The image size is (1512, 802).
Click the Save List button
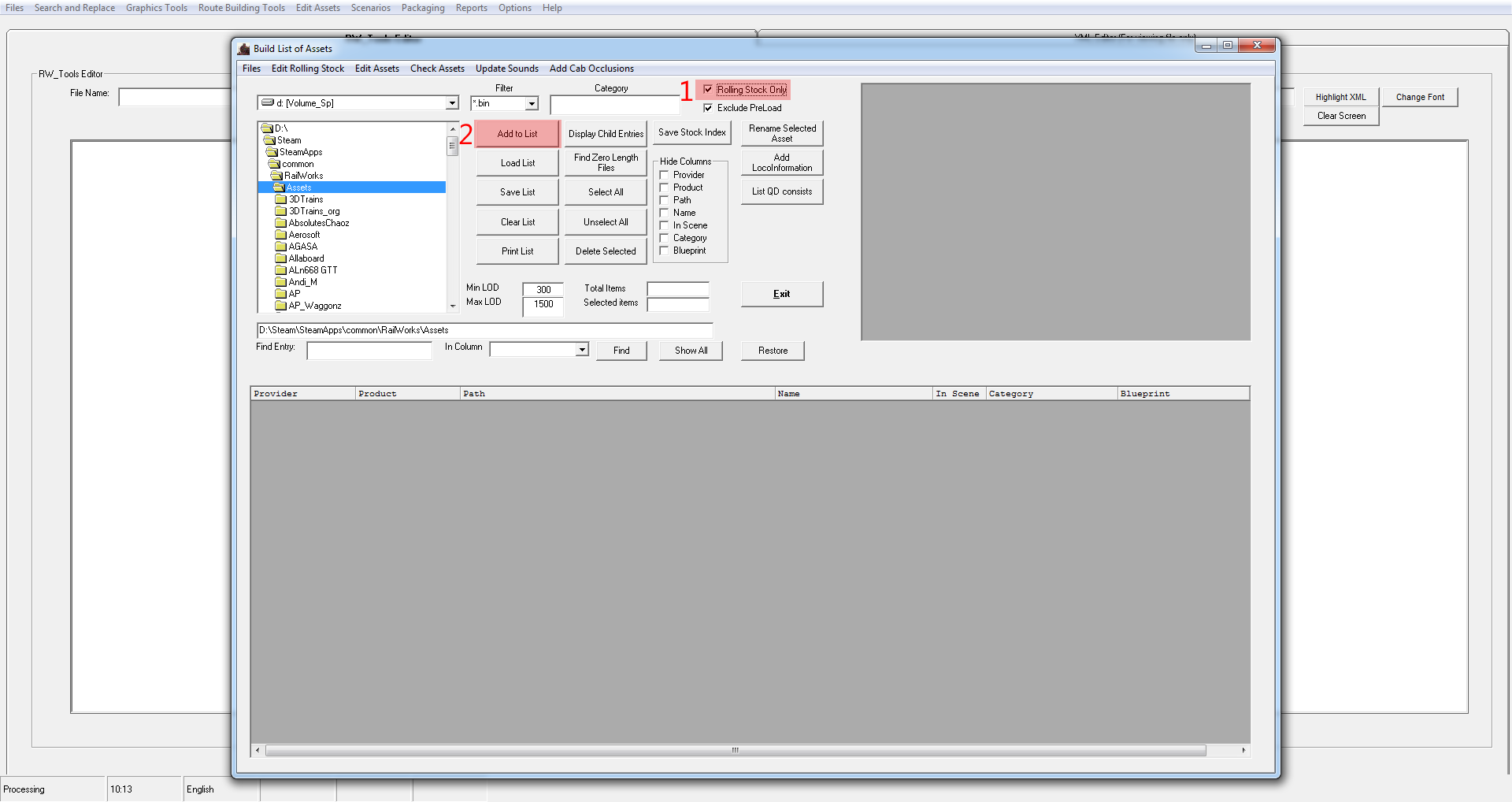tap(517, 192)
